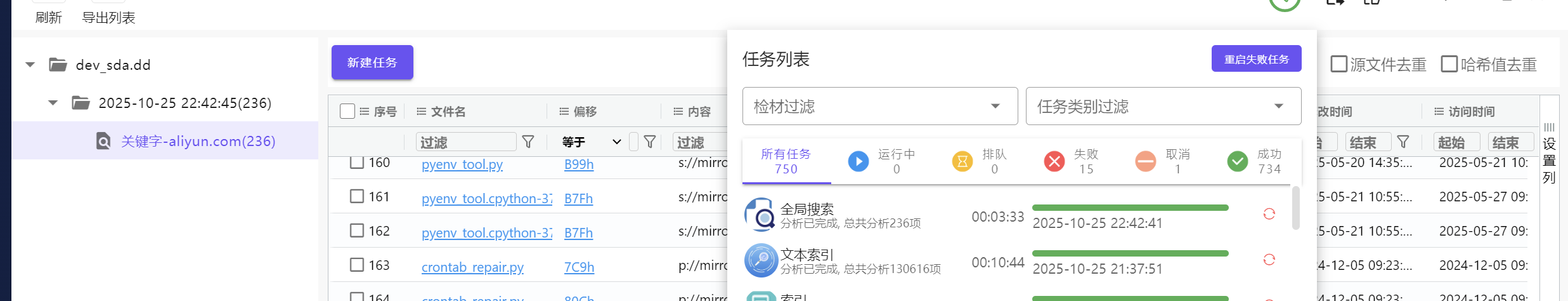
Task: Open the 检材过滤 dropdown
Action: tap(880, 106)
